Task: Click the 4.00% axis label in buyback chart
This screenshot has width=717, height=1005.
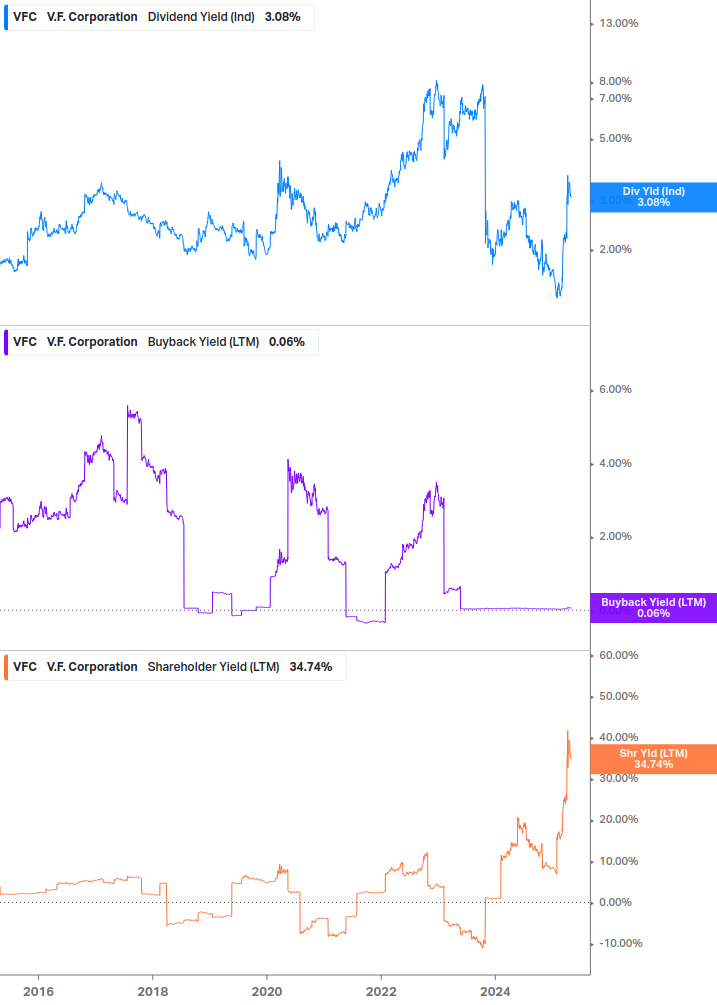Action: [x=615, y=463]
